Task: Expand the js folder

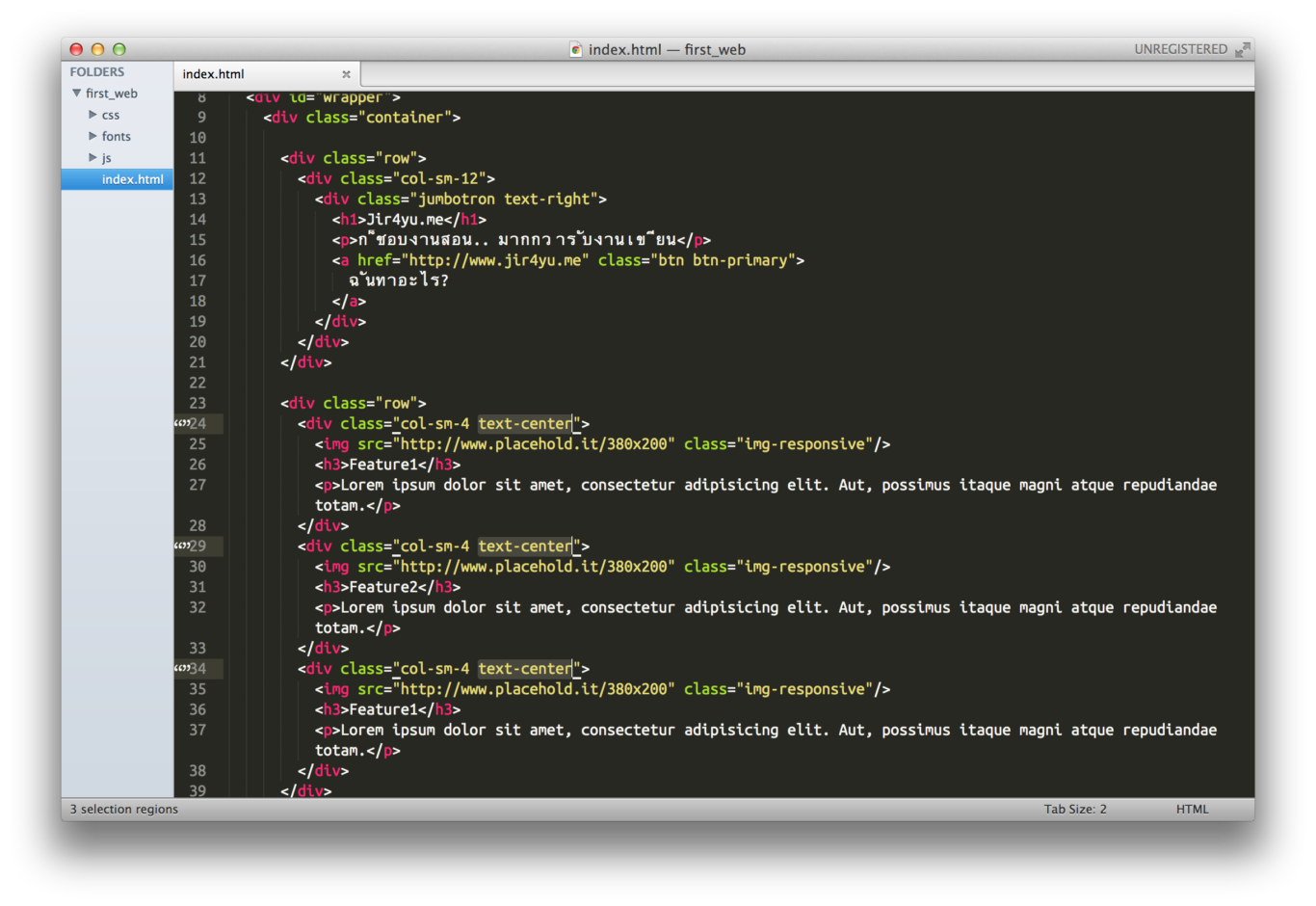Action: click(x=92, y=157)
